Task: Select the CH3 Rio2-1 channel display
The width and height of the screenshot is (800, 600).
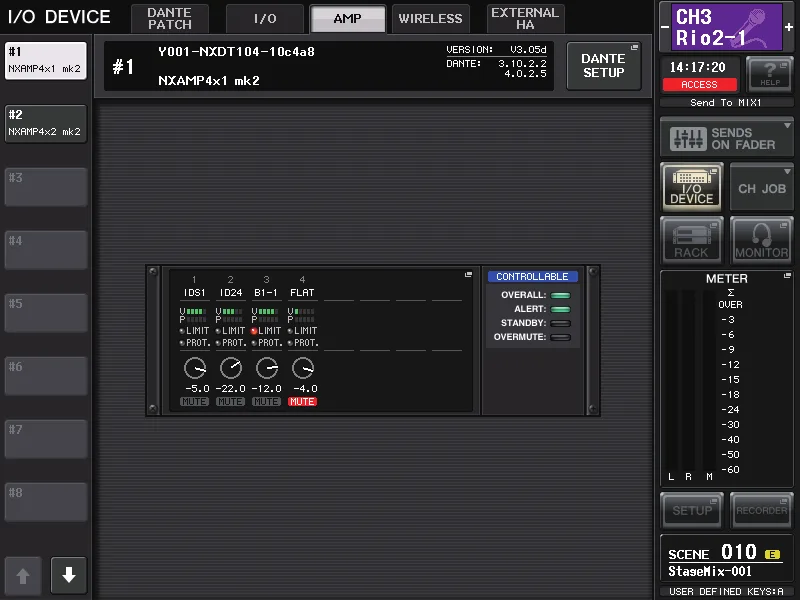Action: pyautogui.click(x=726, y=27)
